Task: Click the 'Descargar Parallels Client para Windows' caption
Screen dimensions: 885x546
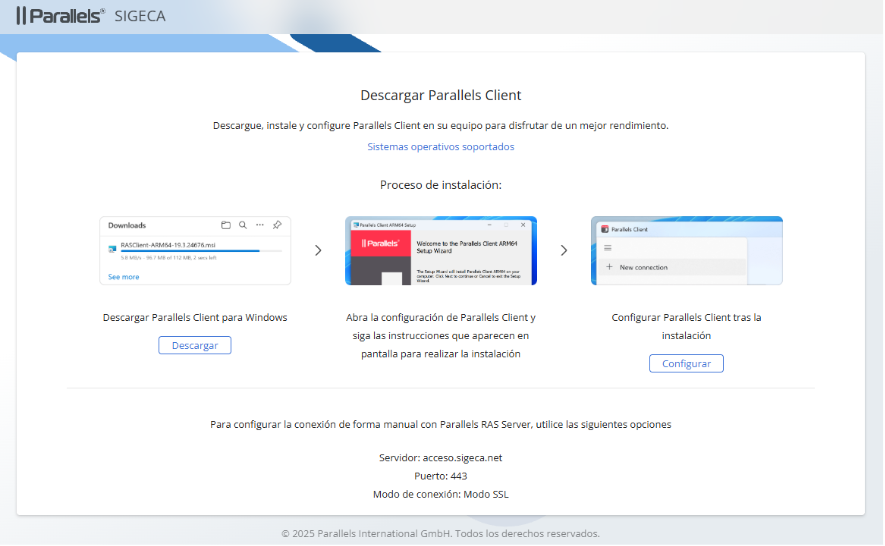Action: coord(195,317)
